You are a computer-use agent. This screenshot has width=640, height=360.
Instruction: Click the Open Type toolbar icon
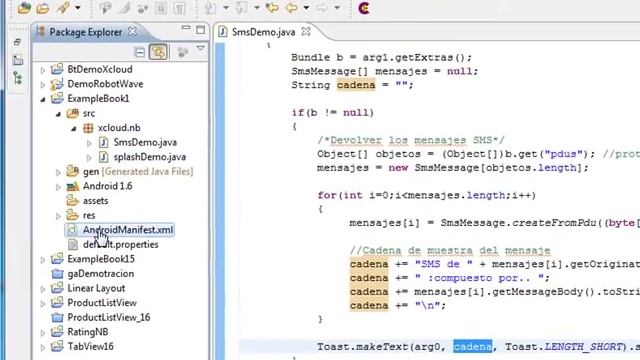[24, 8]
